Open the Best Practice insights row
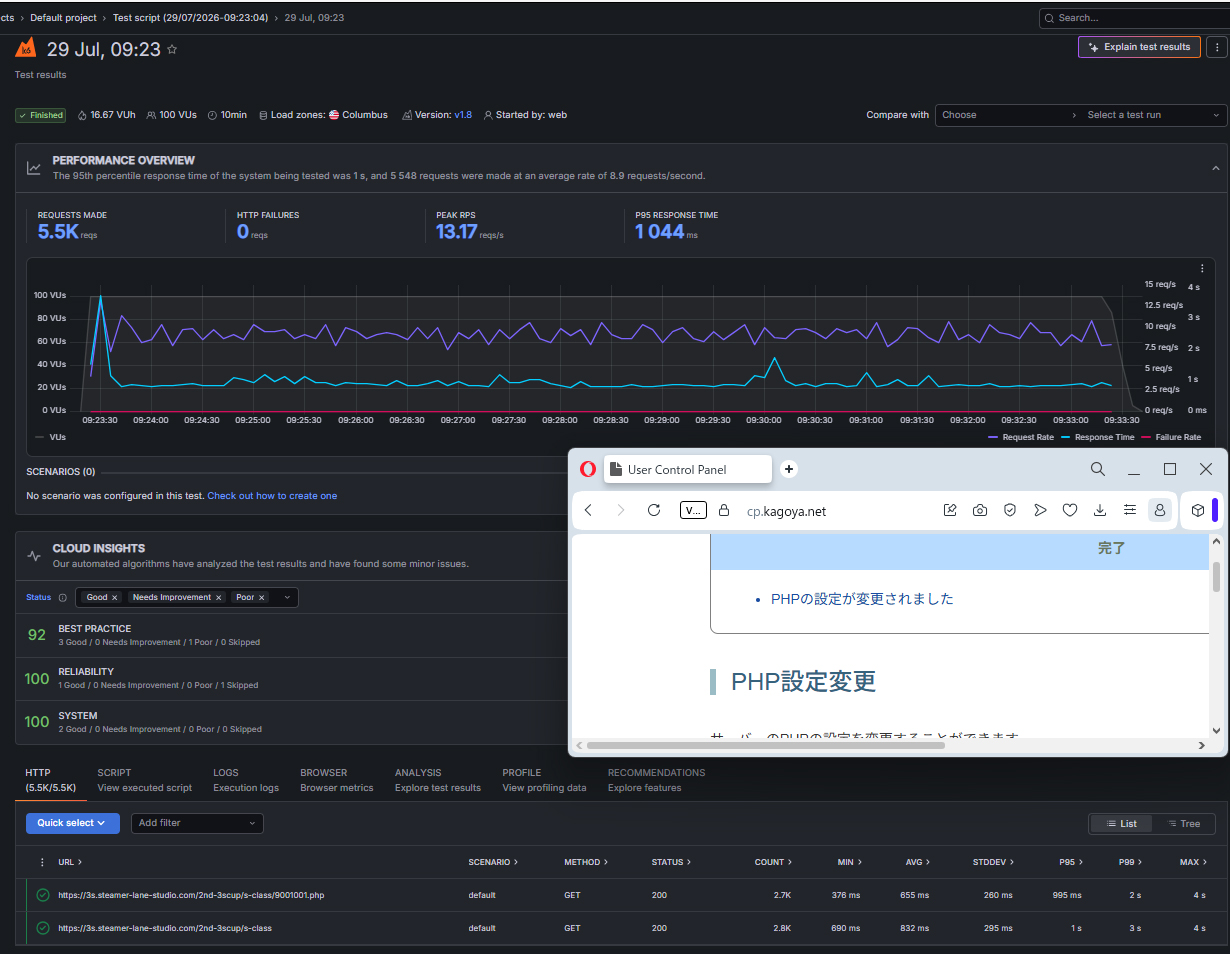 (292, 635)
